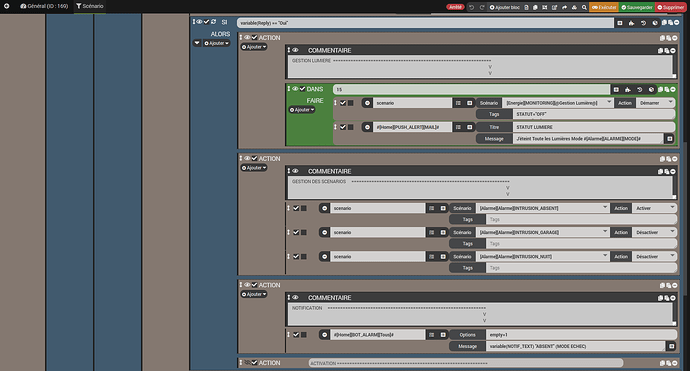Remove the BOT_ALARM Tous action row
Screen dimensions: 690x371
[x=324, y=335]
